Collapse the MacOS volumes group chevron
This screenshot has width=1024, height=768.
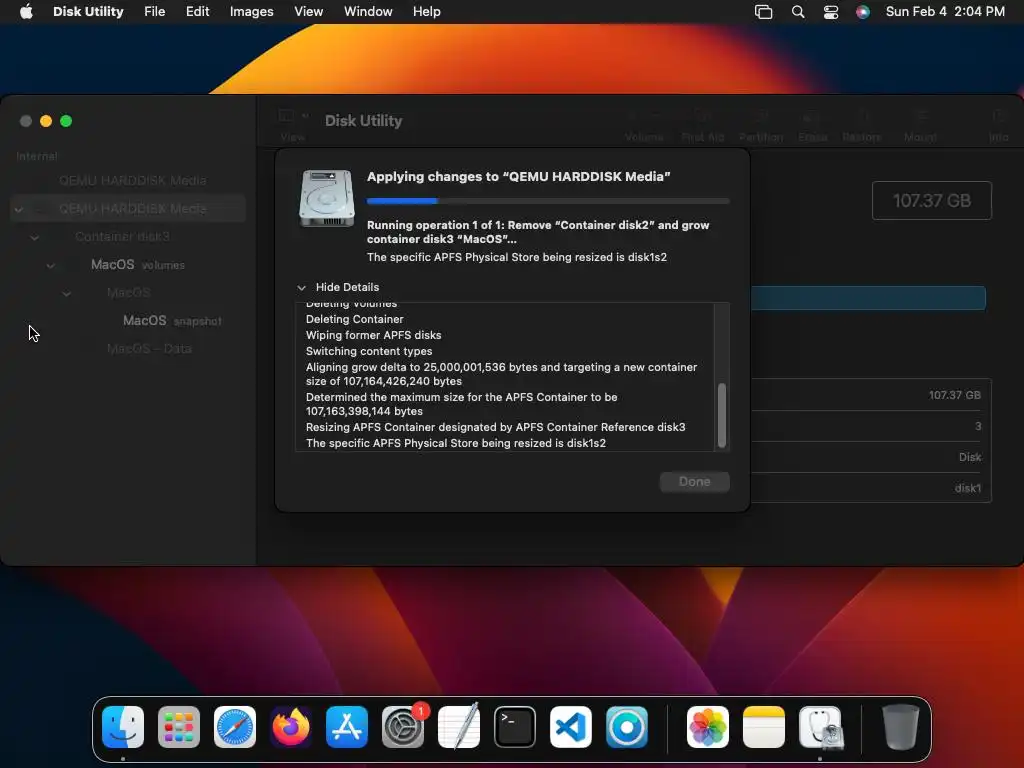pyautogui.click(x=50, y=265)
